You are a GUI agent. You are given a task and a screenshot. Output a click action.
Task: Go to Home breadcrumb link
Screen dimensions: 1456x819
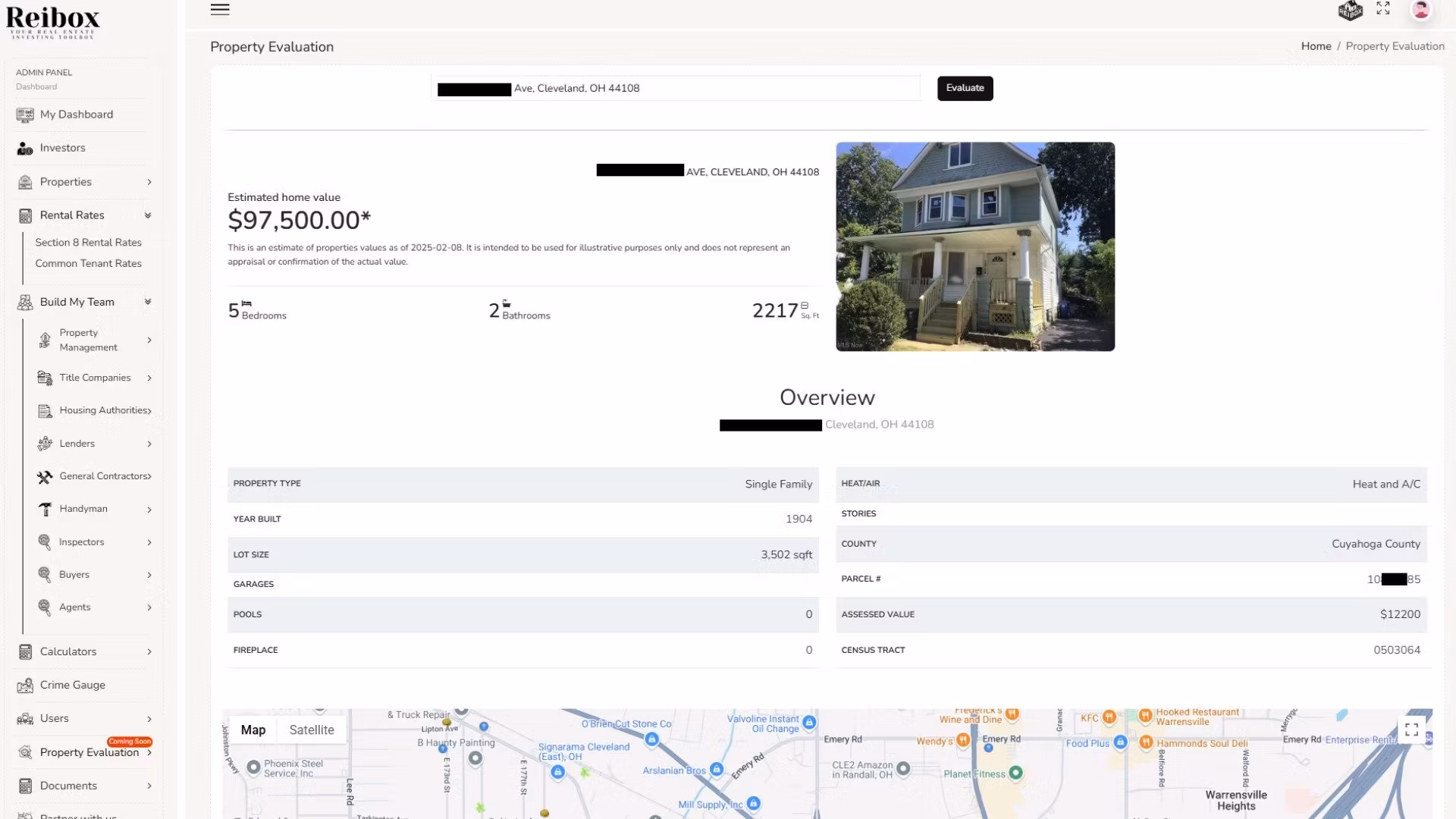coord(1316,46)
